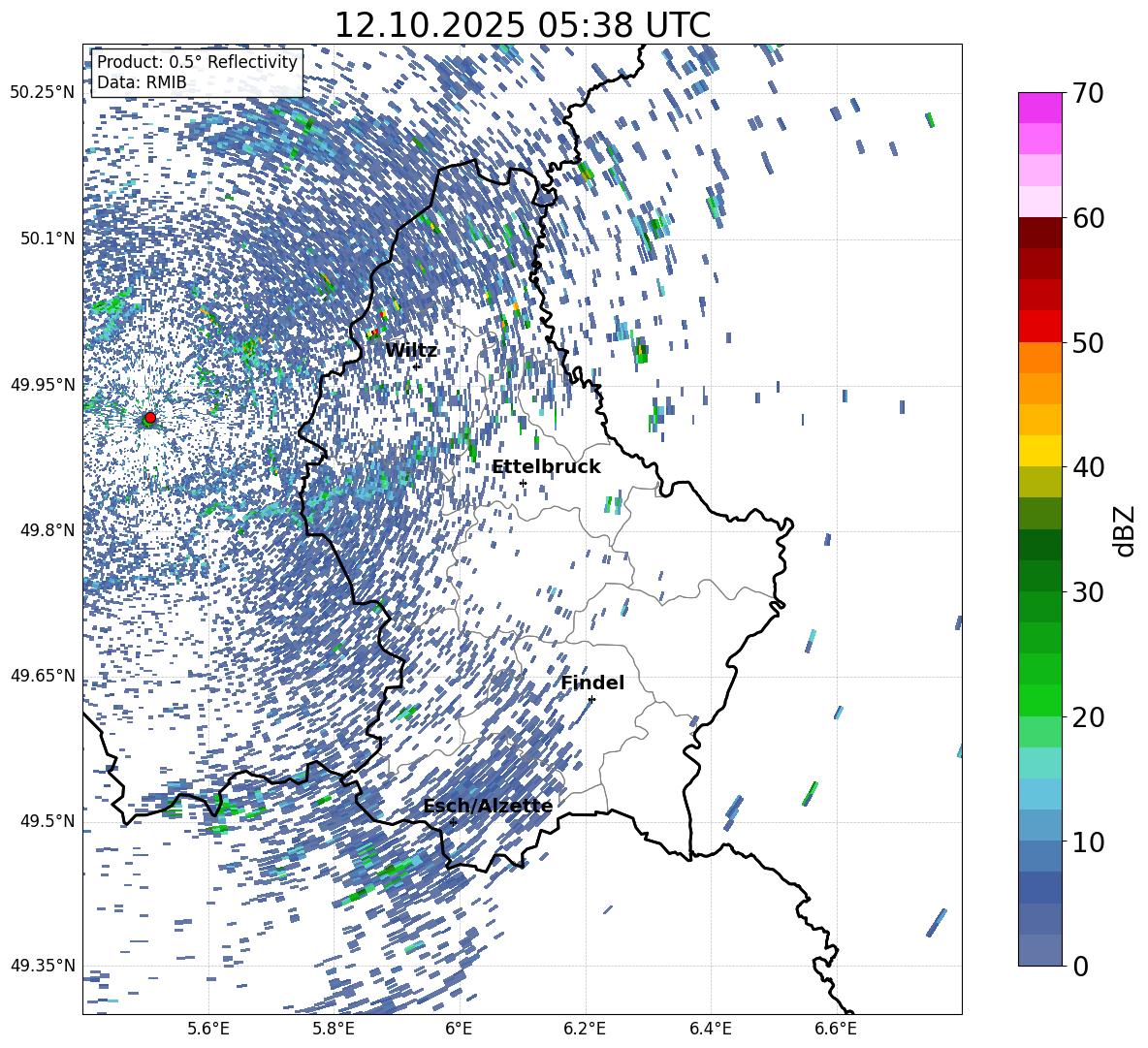Screen dimensions: 1148x1048
Task: Pick the slate blue bottom colorbar band
Action: [x=1039, y=951]
